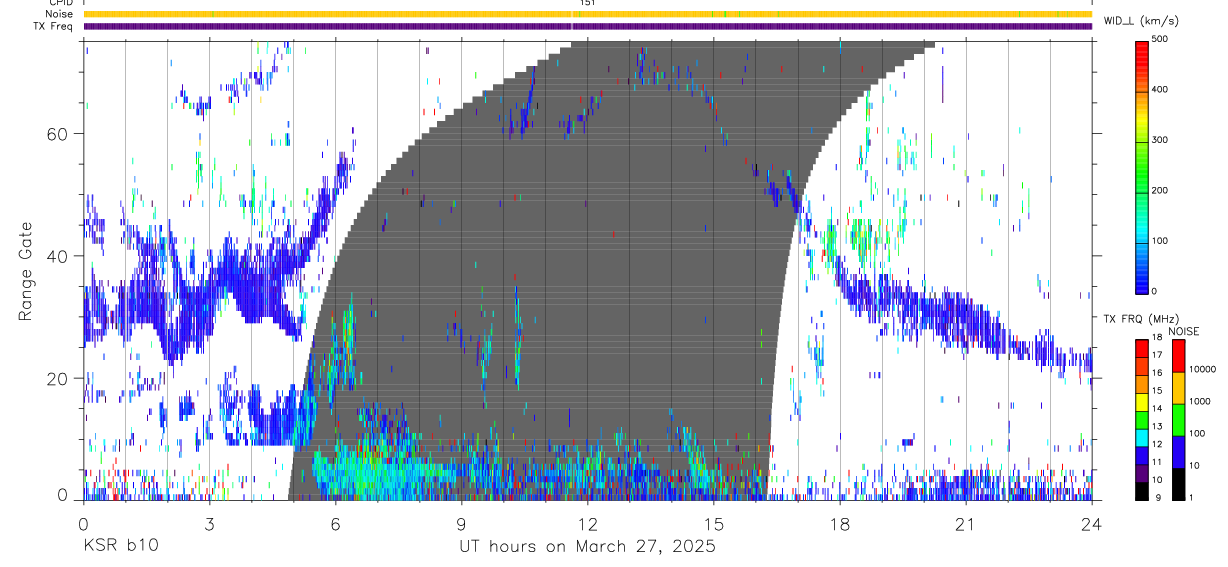
Task: Pick the yellow segment of TX FRQ bar
Action: coord(1142,402)
